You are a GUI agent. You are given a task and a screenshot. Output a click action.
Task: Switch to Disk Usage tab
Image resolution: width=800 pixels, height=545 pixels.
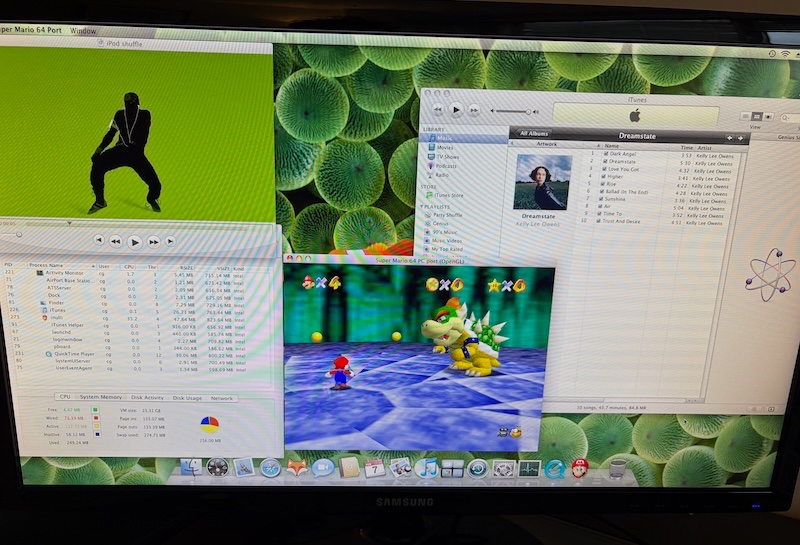(x=187, y=398)
